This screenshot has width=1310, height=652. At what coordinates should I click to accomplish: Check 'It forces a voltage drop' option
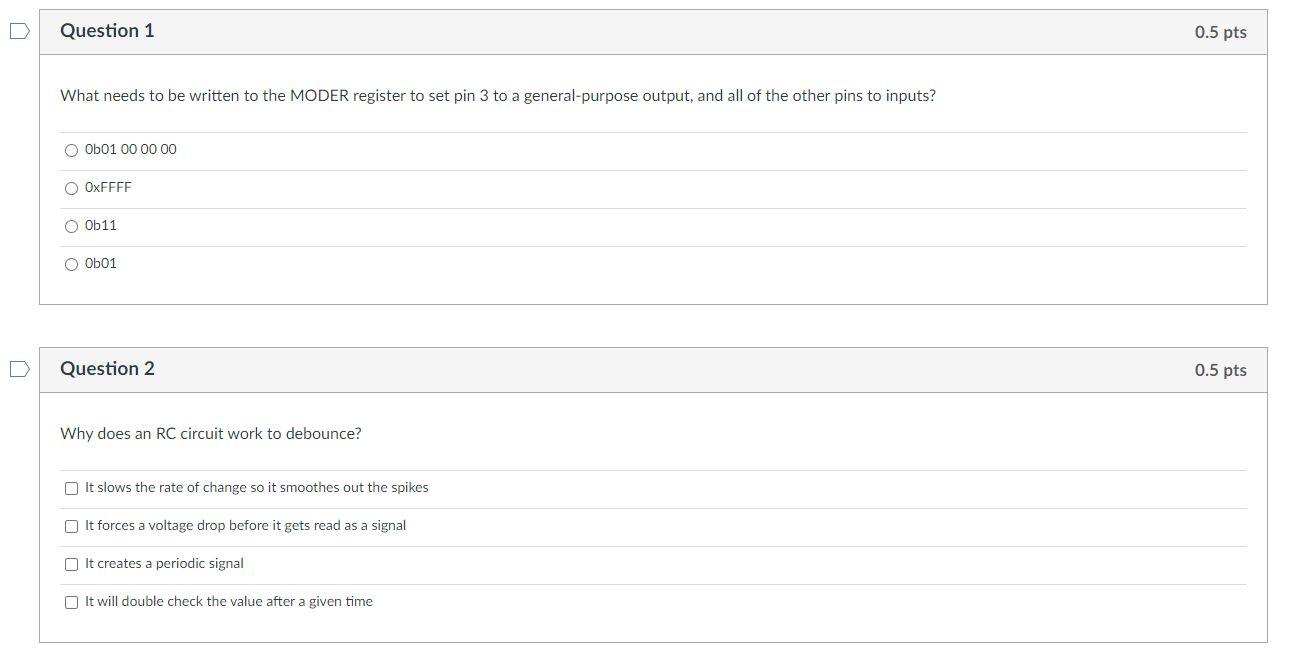point(71,525)
